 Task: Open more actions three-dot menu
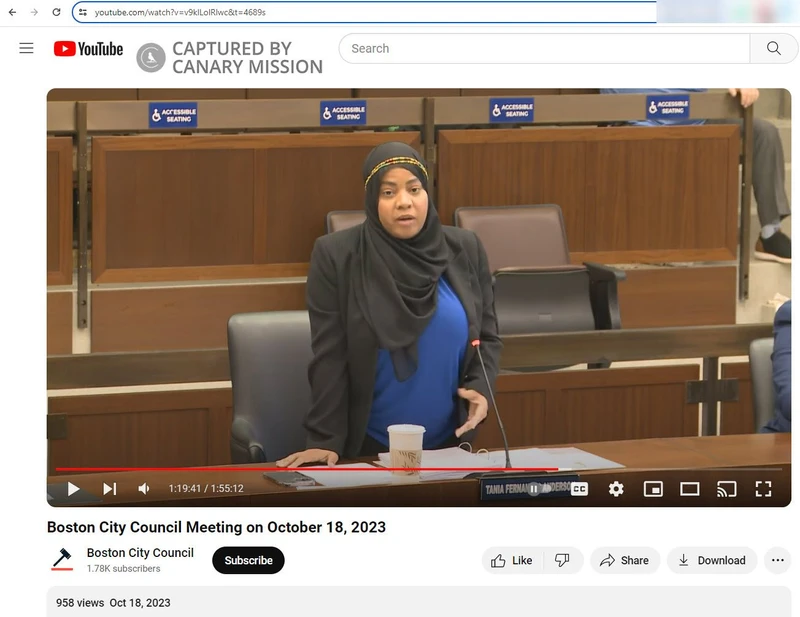tap(778, 560)
